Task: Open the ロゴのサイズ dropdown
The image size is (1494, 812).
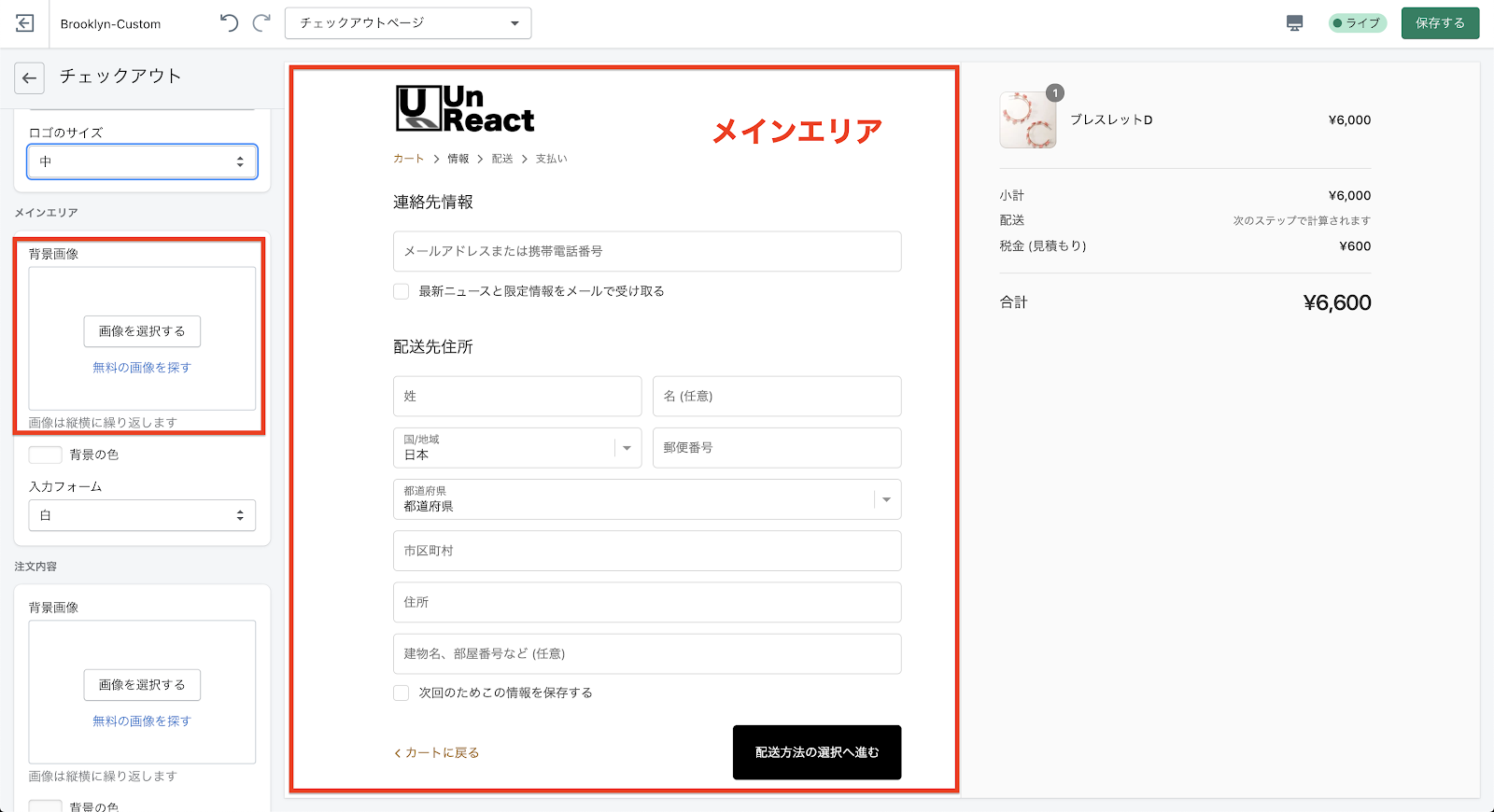Action: coord(142,161)
